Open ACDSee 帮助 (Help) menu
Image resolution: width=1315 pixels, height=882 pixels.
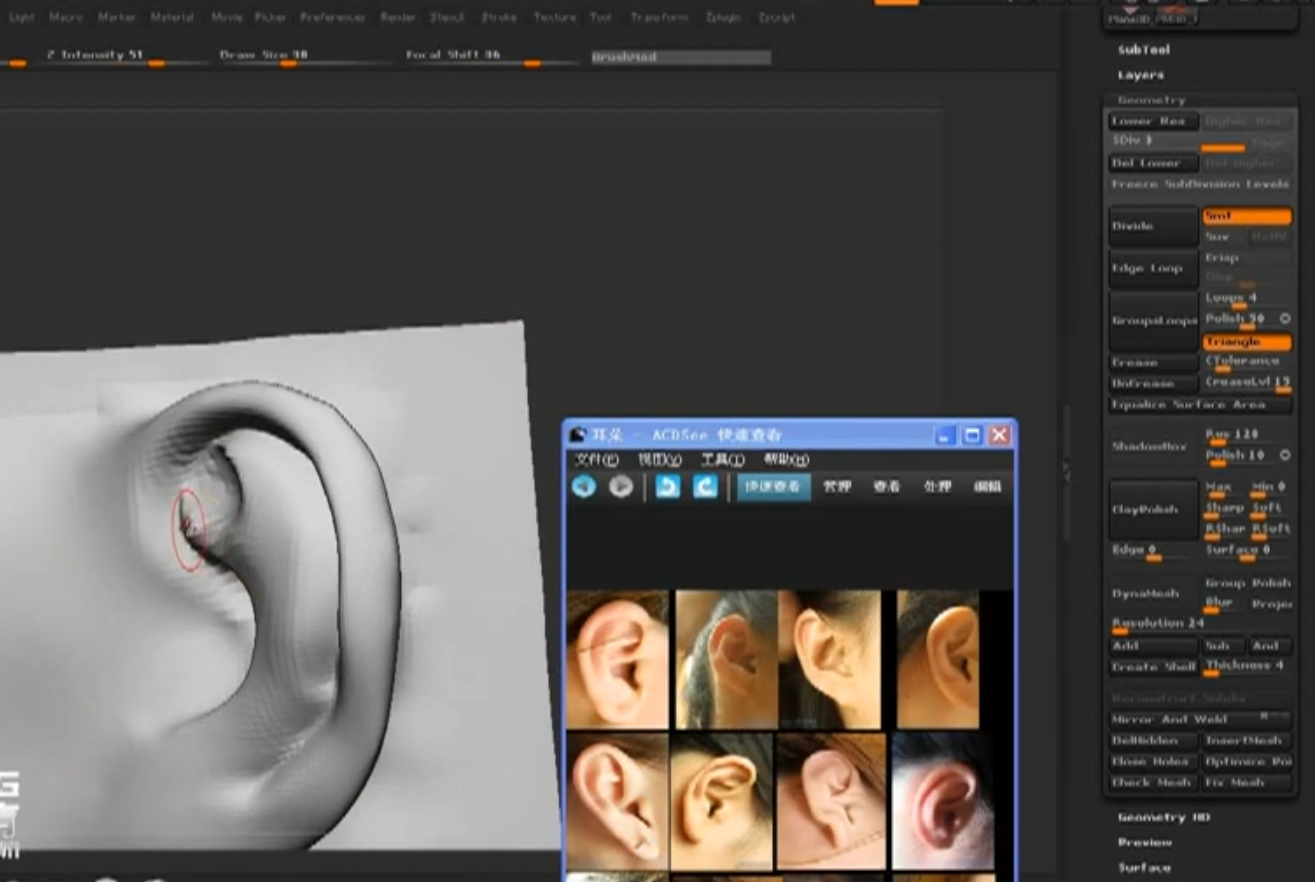click(786, 460)
